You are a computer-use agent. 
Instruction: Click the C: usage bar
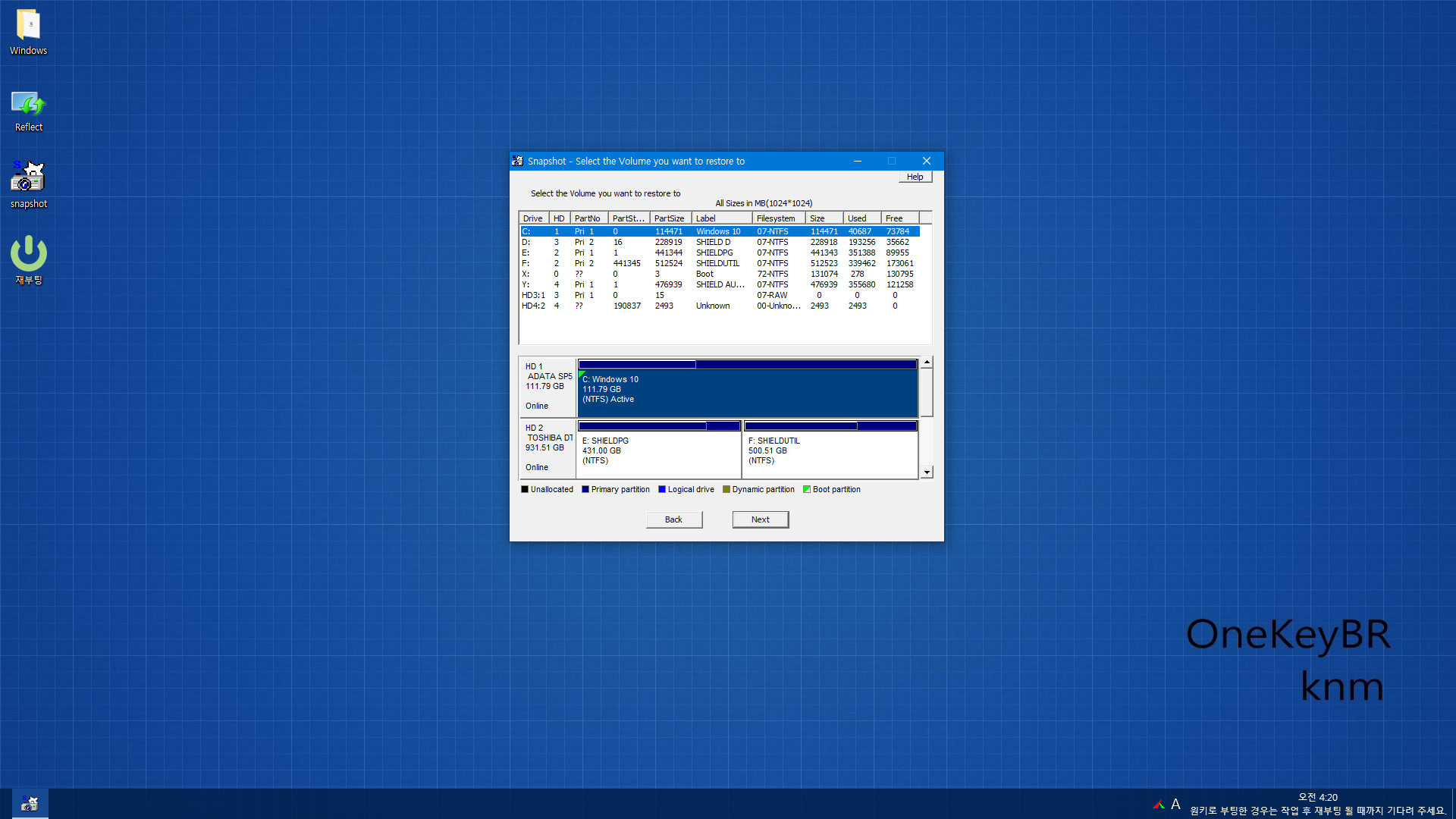coord(748,365)
